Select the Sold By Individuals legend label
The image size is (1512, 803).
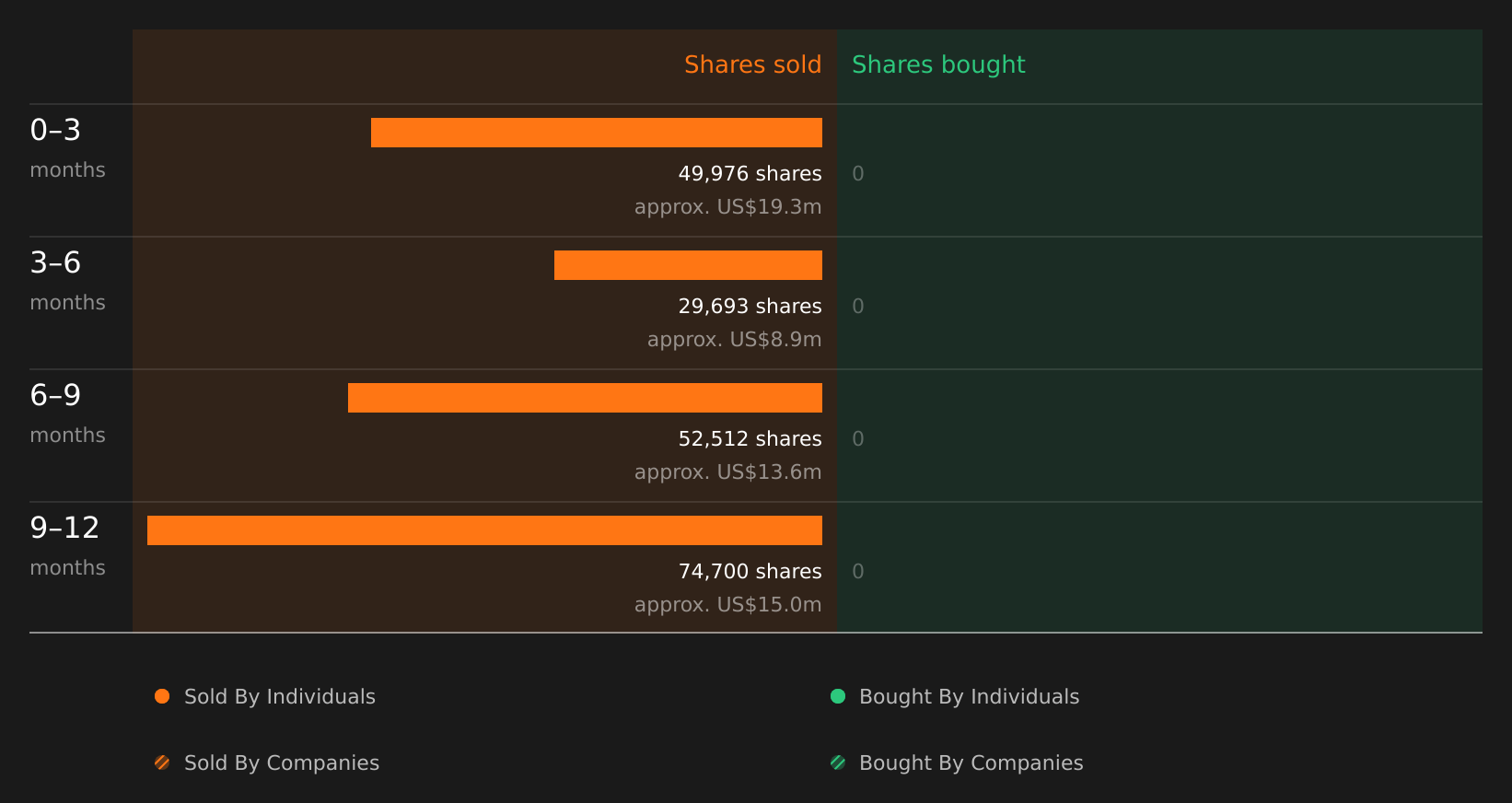click(x=280, y=697)
